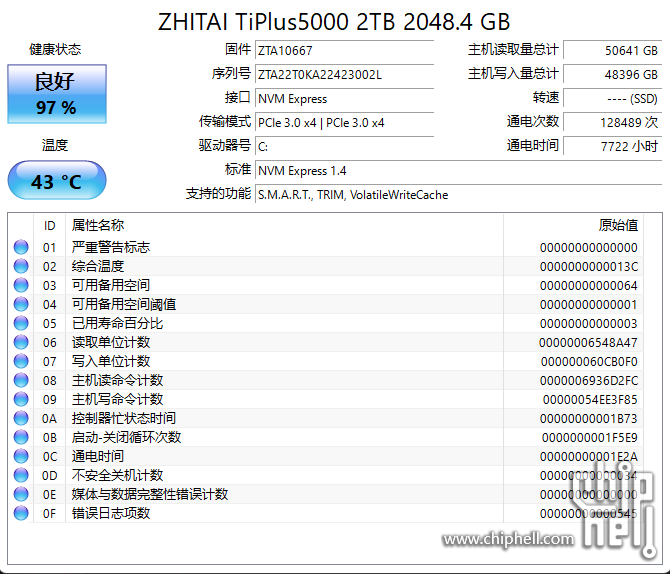Click status orb for 0F 错误日志项数

pyautogui.click(x=21, y=513)
